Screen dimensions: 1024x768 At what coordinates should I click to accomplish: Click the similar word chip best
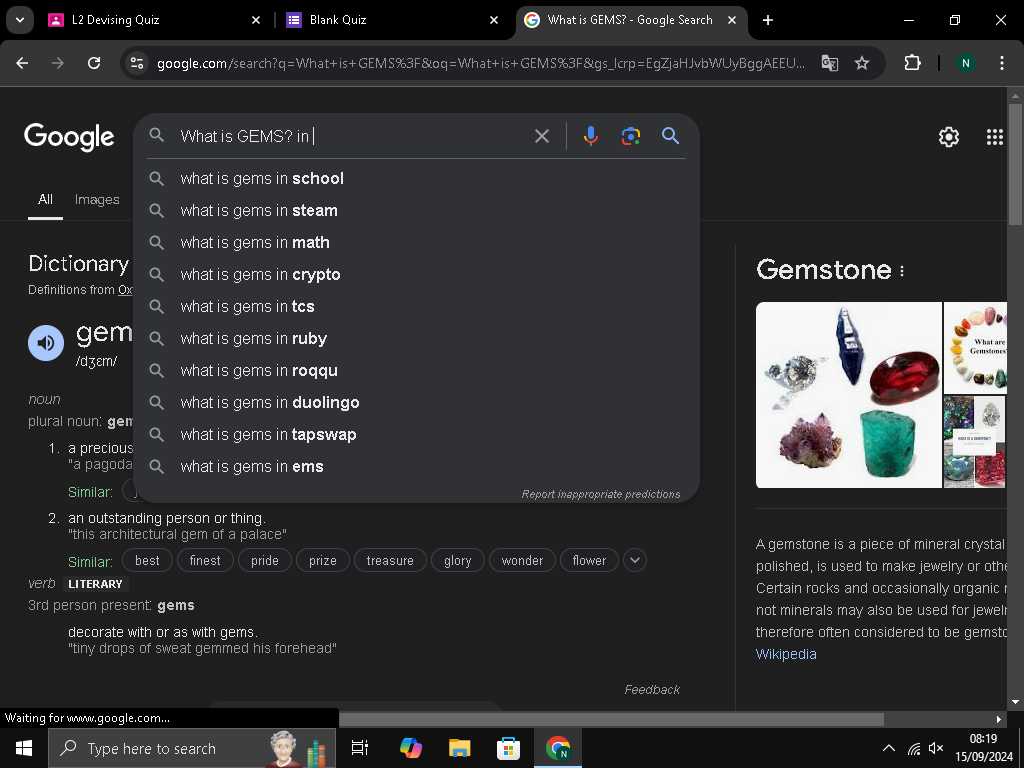coord(147,560)
